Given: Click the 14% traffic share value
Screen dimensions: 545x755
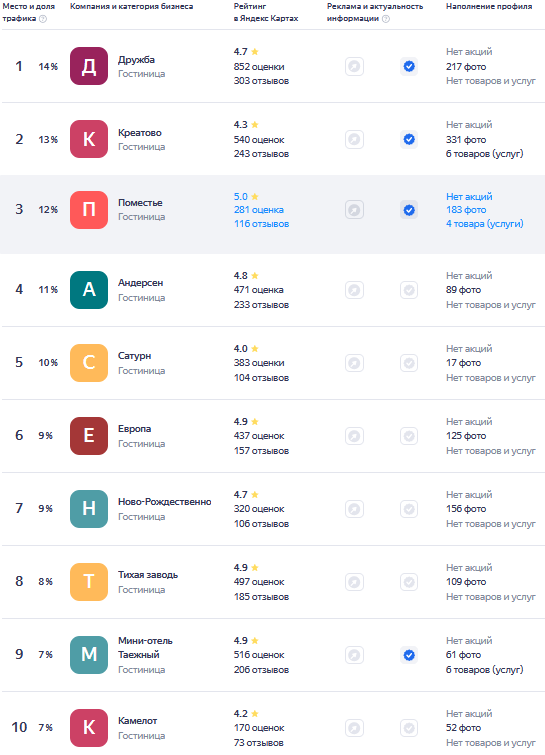Looking at the screenshot, I should point(48,66).
